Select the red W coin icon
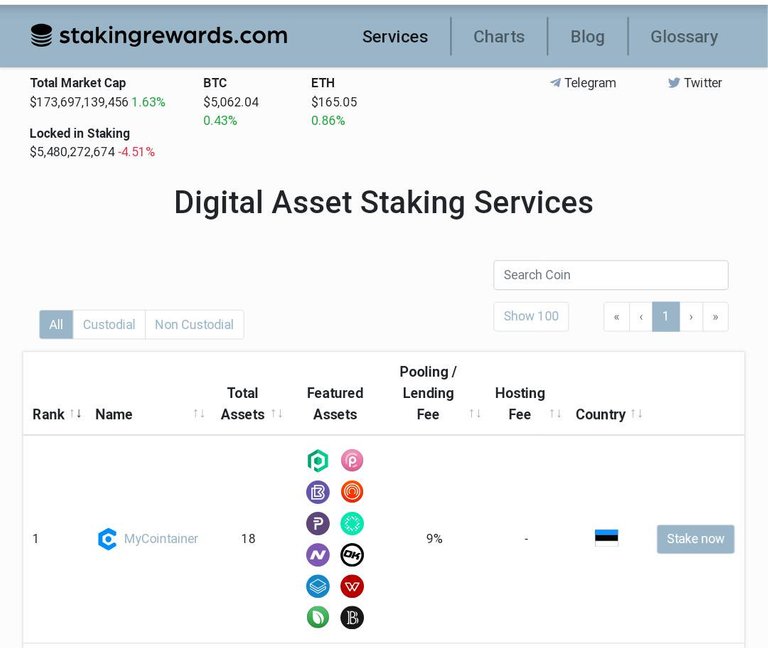The image size is (768, 648). (x=352, y=586)
